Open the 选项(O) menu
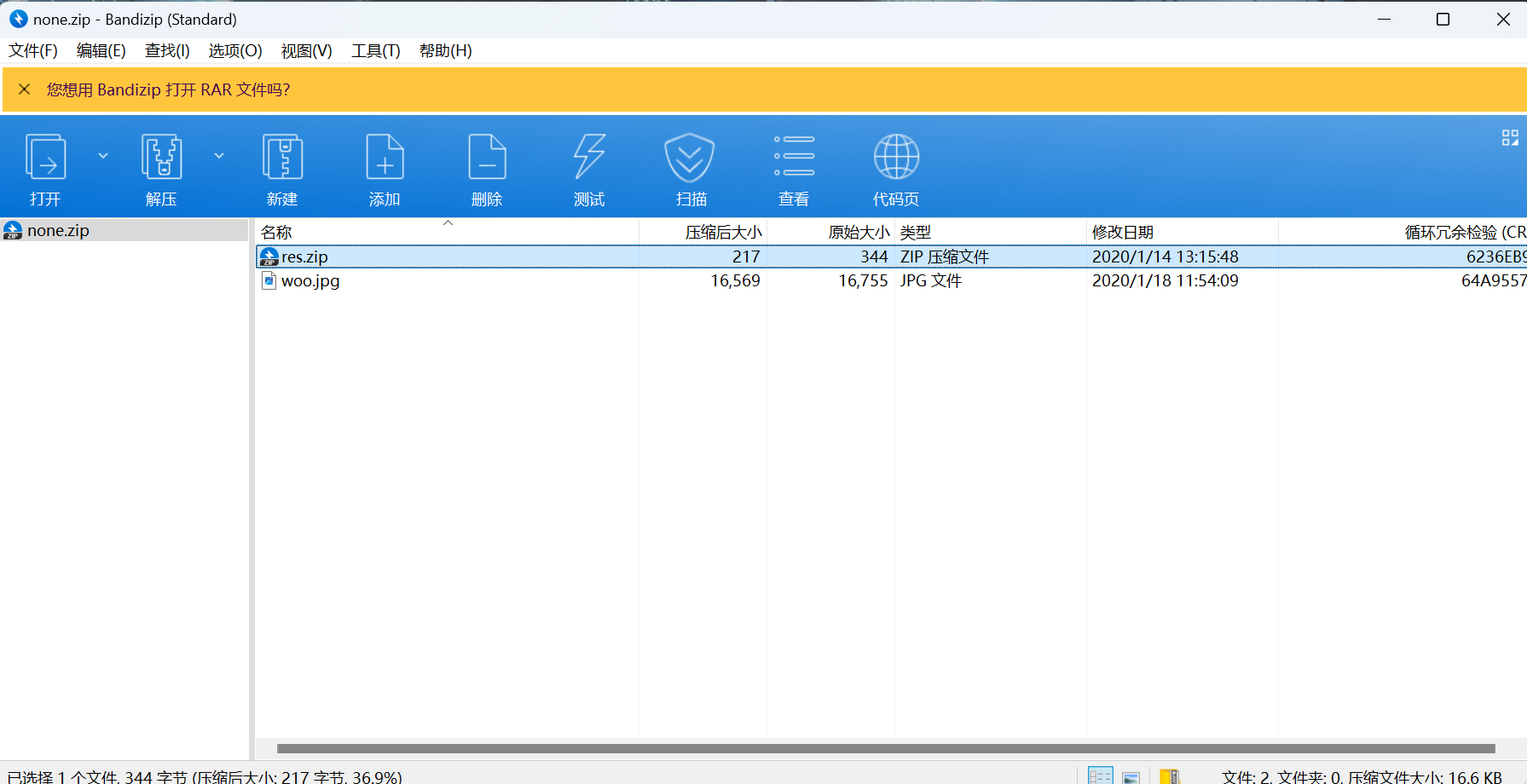Screen dimensions: 1527x784 click(x=235, y=51)
